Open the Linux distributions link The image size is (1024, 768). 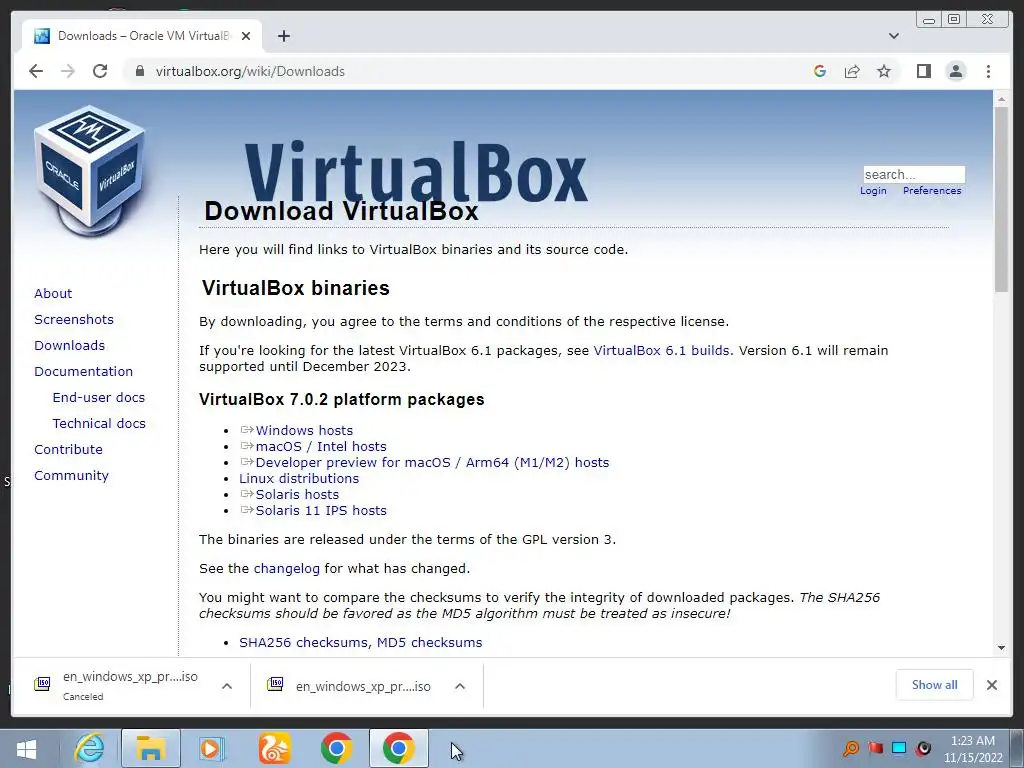coord(298,479)
